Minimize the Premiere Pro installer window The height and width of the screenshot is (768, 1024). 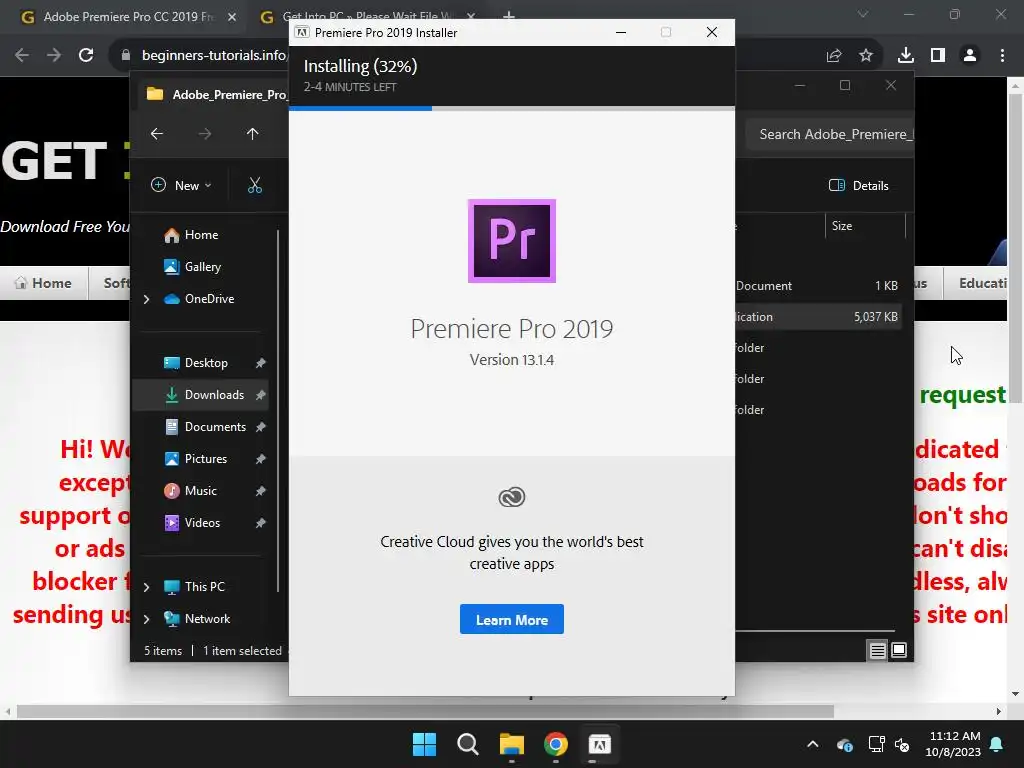click(x=621, y=33)
